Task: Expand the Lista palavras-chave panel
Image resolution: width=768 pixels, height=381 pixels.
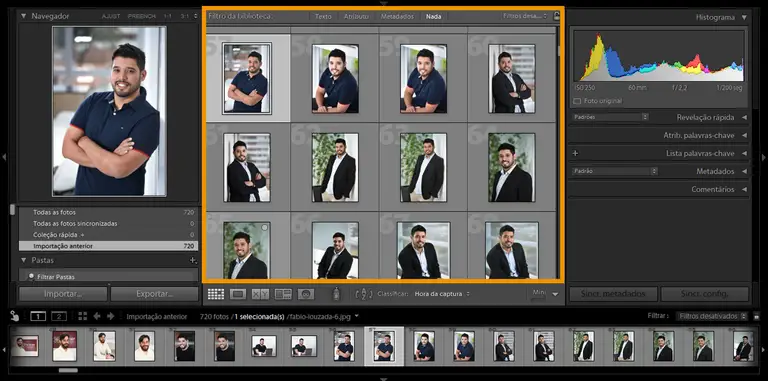Action: pos(744,153)
